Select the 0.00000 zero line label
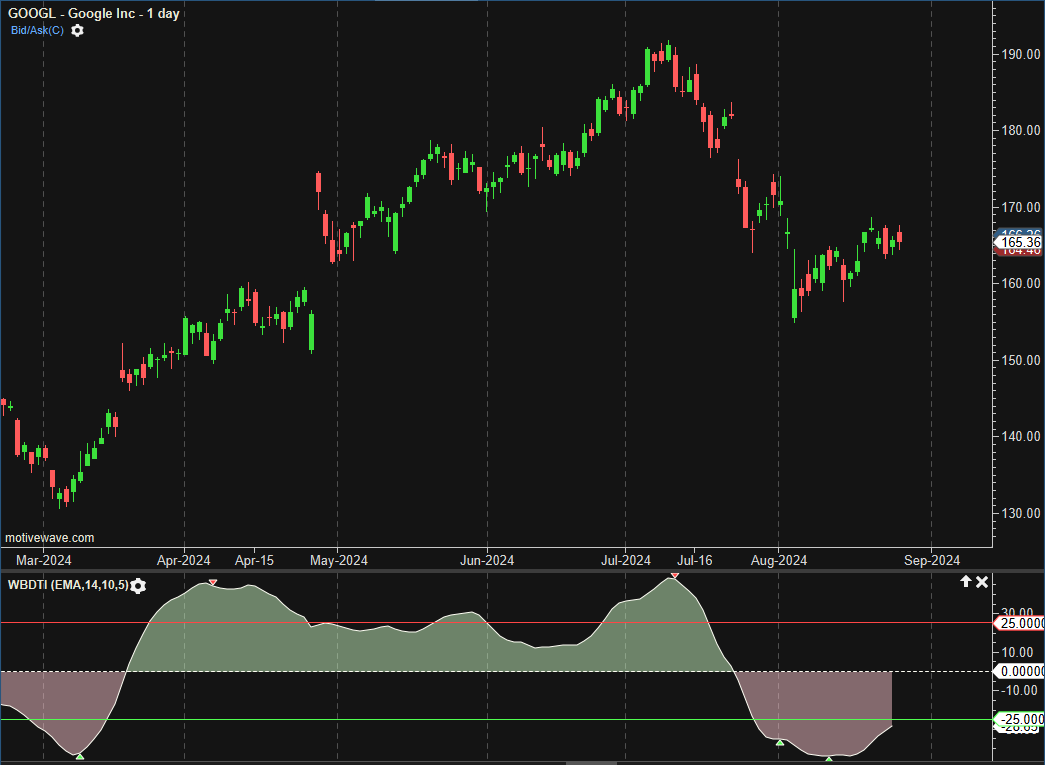This screenshot has height=765, width=1045. [1020, 671]
